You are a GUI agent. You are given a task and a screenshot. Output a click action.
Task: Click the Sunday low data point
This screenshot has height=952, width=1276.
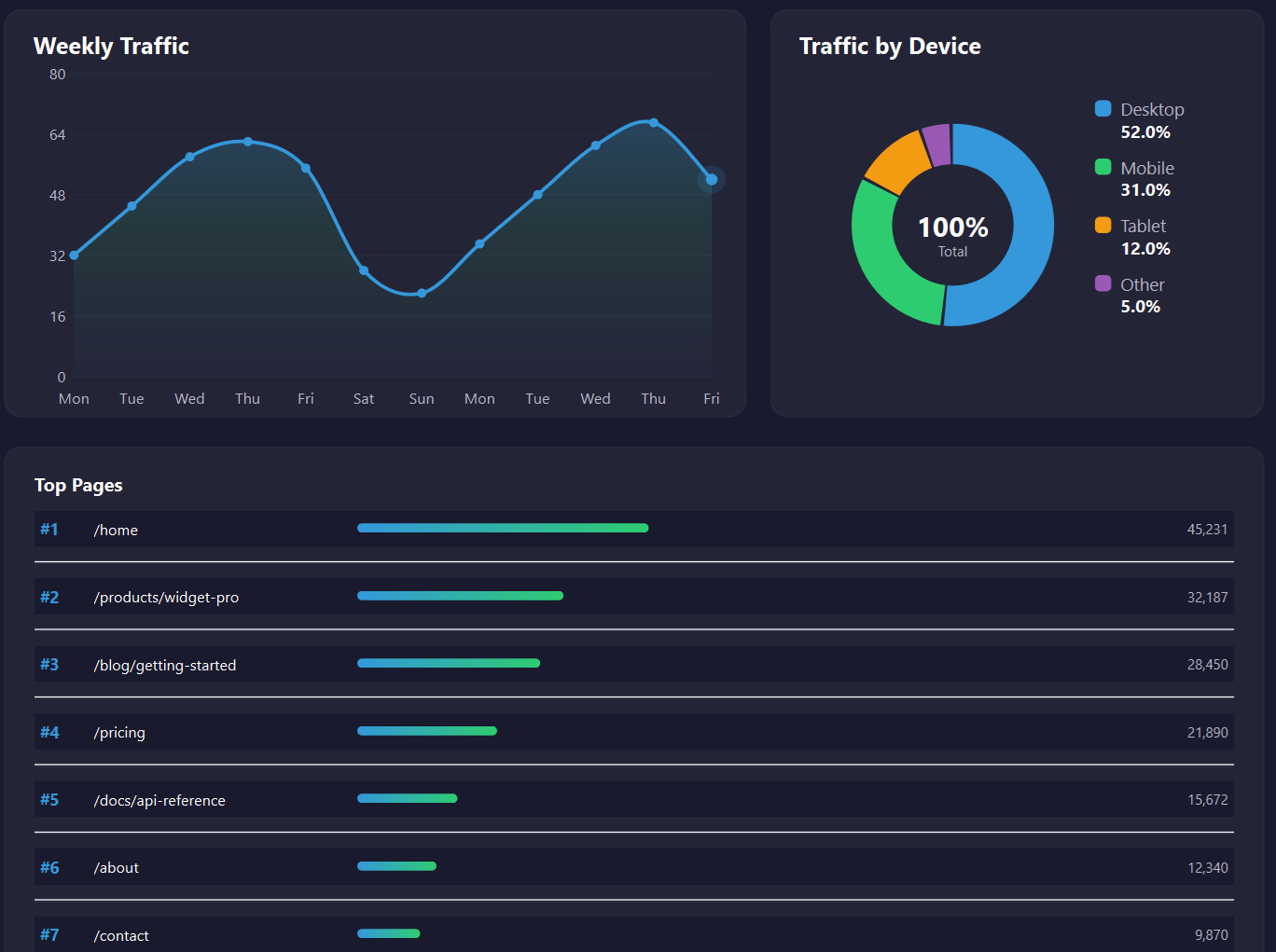[x=421, y=293]
